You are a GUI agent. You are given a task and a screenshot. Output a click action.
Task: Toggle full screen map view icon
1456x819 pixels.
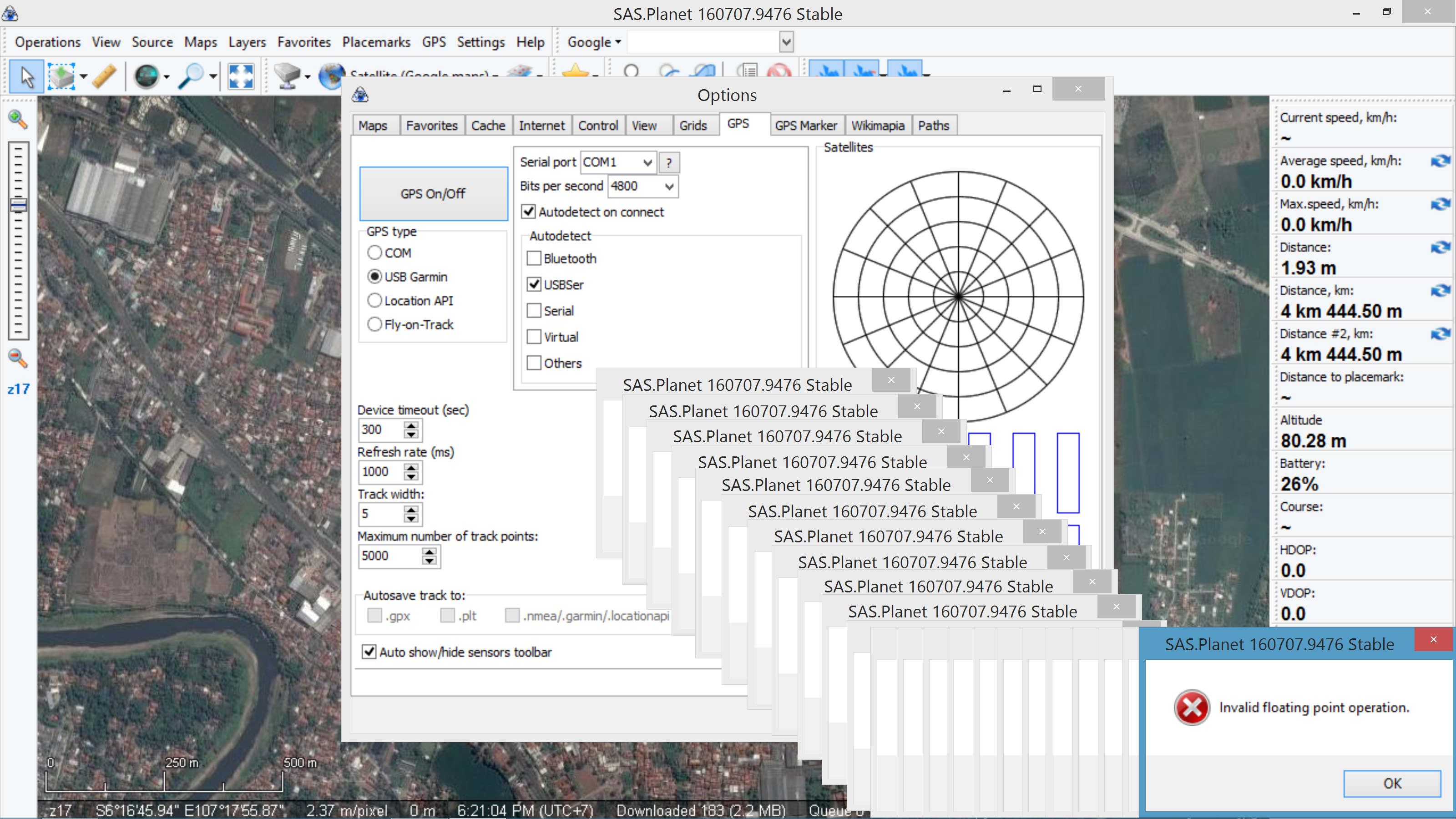click(x=241, y=76)
